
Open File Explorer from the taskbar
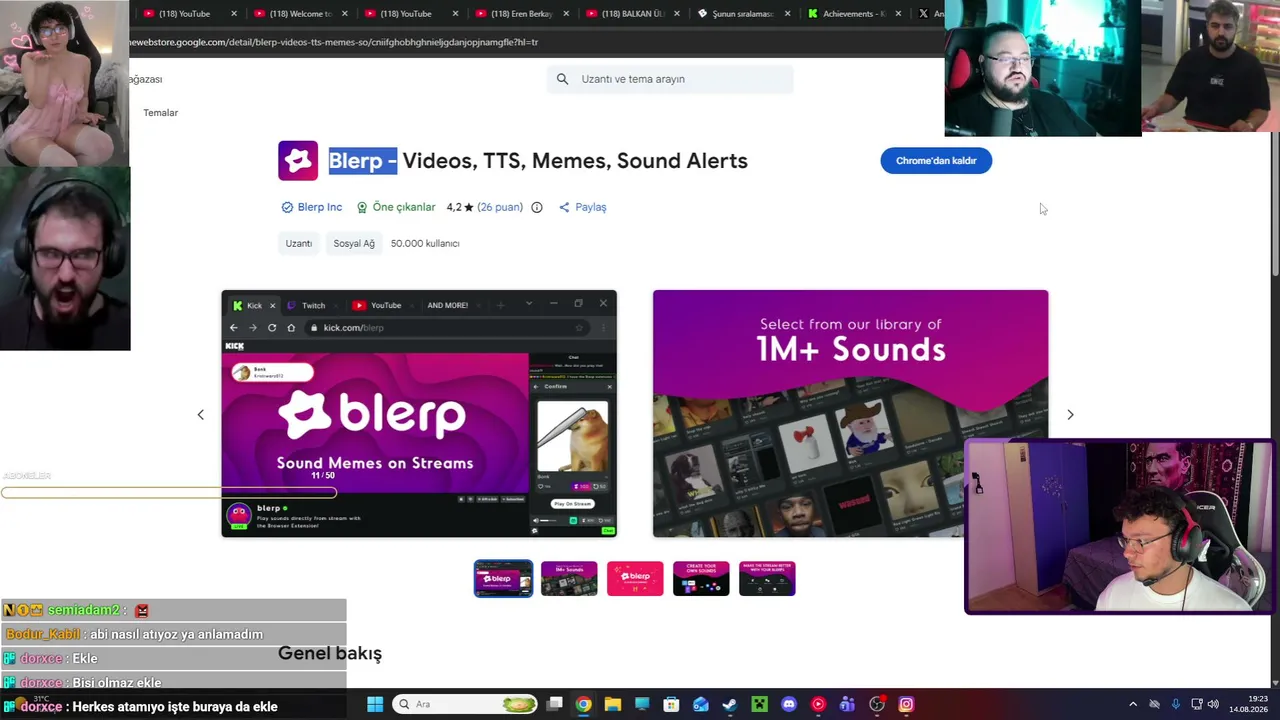[x=613, y=705]
